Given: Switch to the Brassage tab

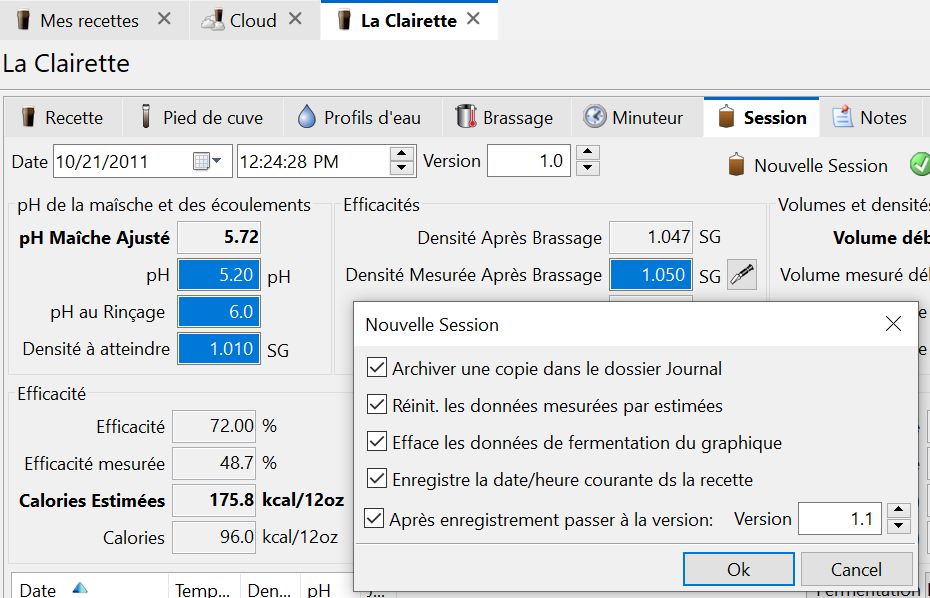Looking at the screenshot, I should tap(504, 117).
